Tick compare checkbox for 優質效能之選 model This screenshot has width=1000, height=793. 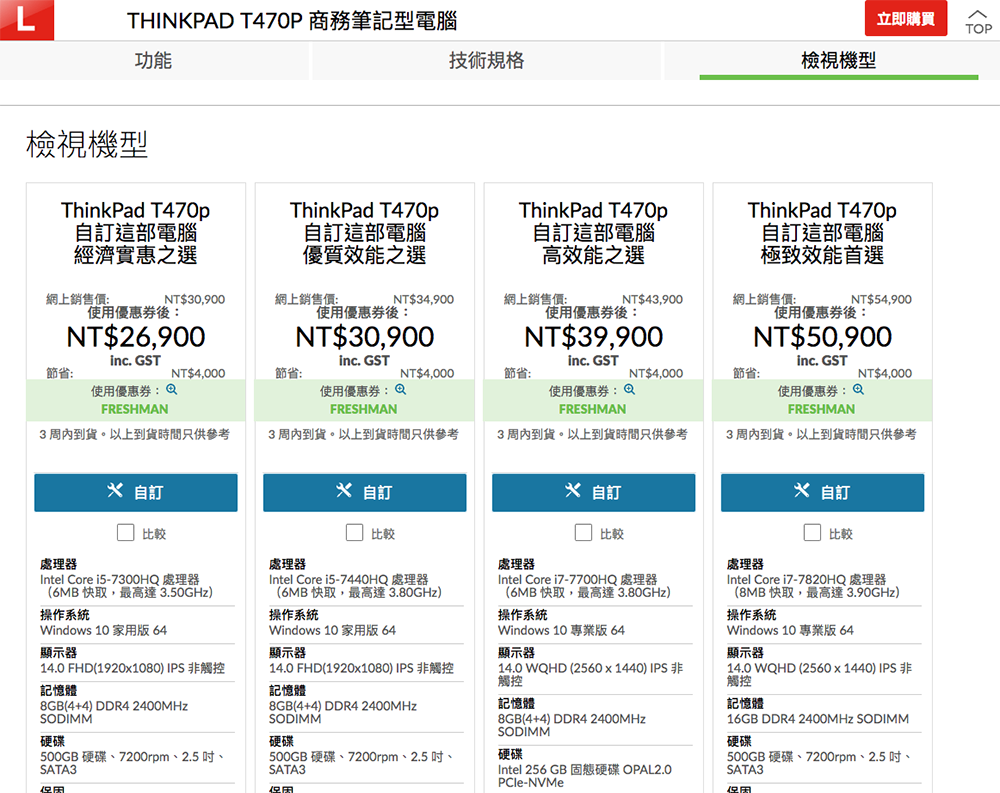pos(355,533)
